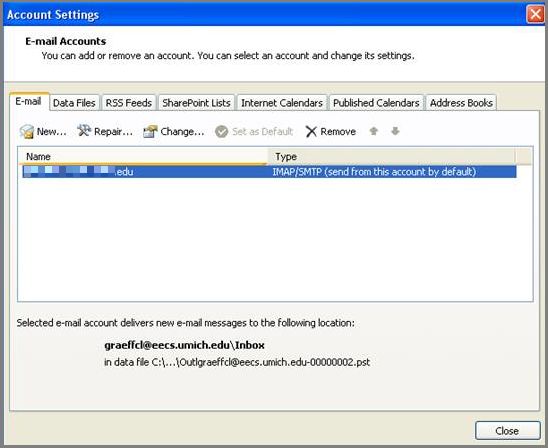Viewport: 548px width, 448px height.
Task: Switch to the Data Files tab
Action: [74, 103]
